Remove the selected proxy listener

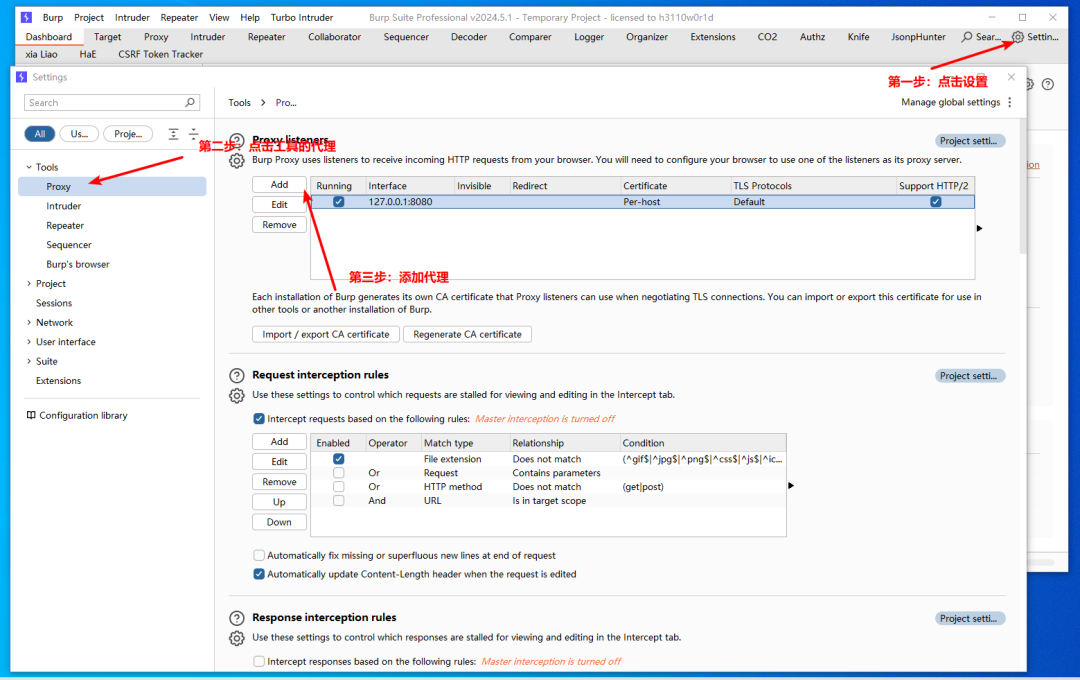click(279, 225)
